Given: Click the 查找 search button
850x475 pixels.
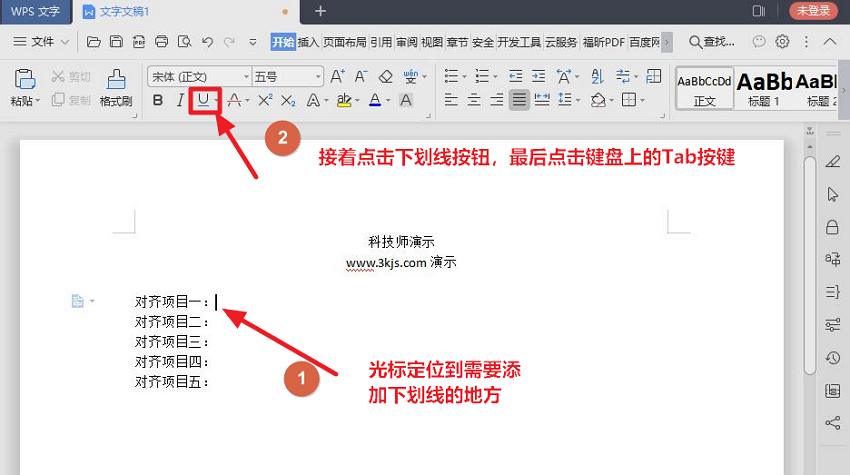Looking at the screenshot, I should (712, 42).
